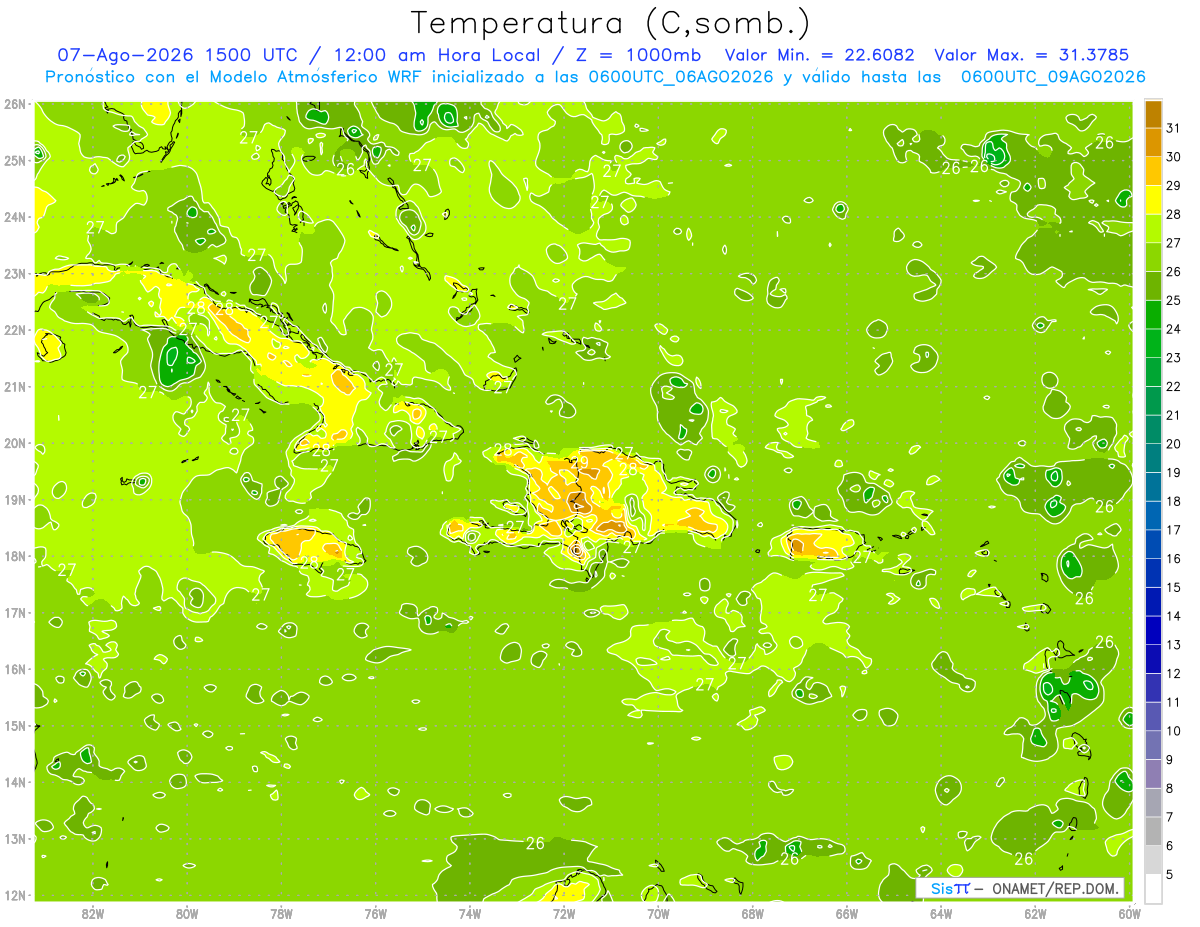Viewport: 1200px width, 927px height.
Task: Click the 82W longitude axis label
Action: (93, 914)
